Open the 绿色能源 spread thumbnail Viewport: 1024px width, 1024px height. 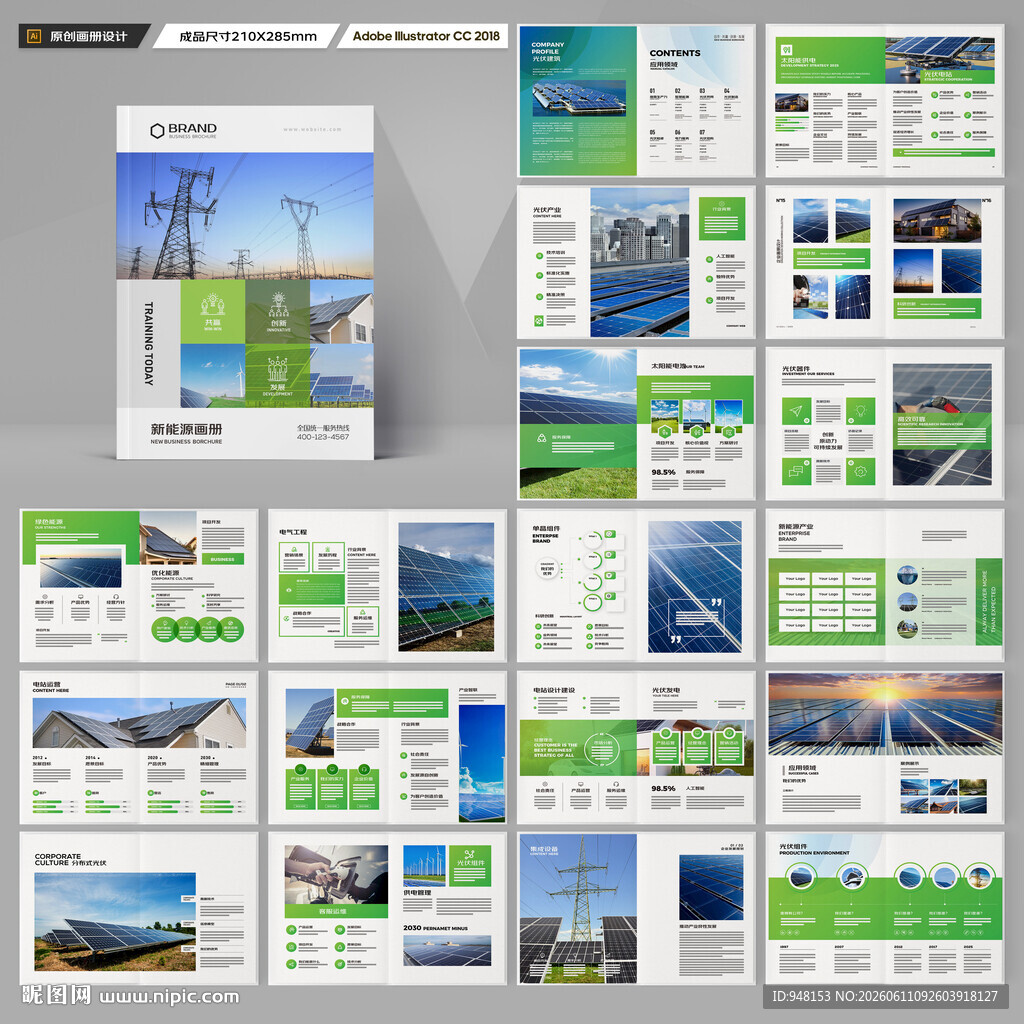[139, 585]
